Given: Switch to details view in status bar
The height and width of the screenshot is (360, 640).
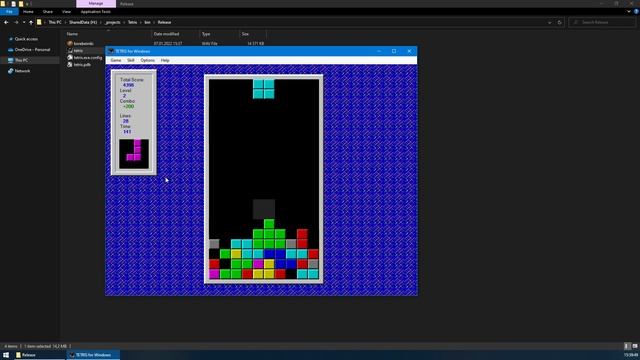Looking at the screenshot, I should pyautogui.click(x=627, y=346).
